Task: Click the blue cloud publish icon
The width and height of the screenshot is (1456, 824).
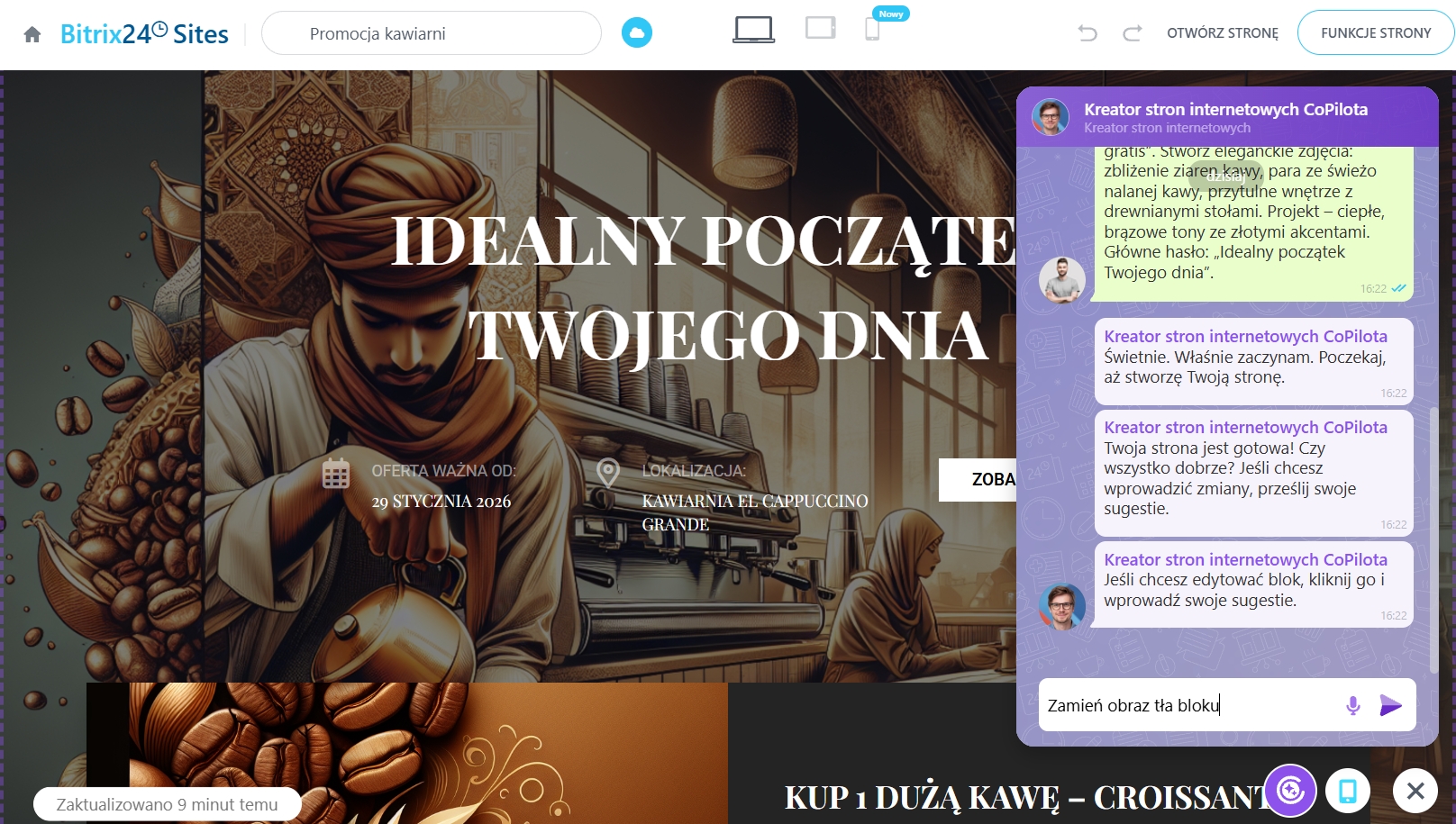Action: pos(637,33)
